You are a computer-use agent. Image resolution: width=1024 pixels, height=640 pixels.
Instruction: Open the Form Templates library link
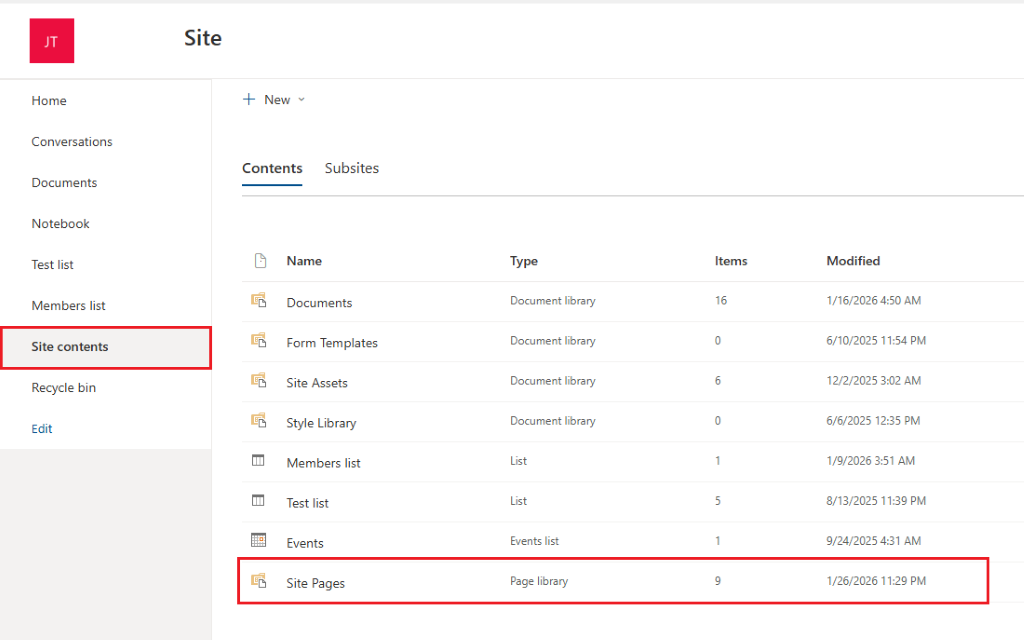coord(332,343)
